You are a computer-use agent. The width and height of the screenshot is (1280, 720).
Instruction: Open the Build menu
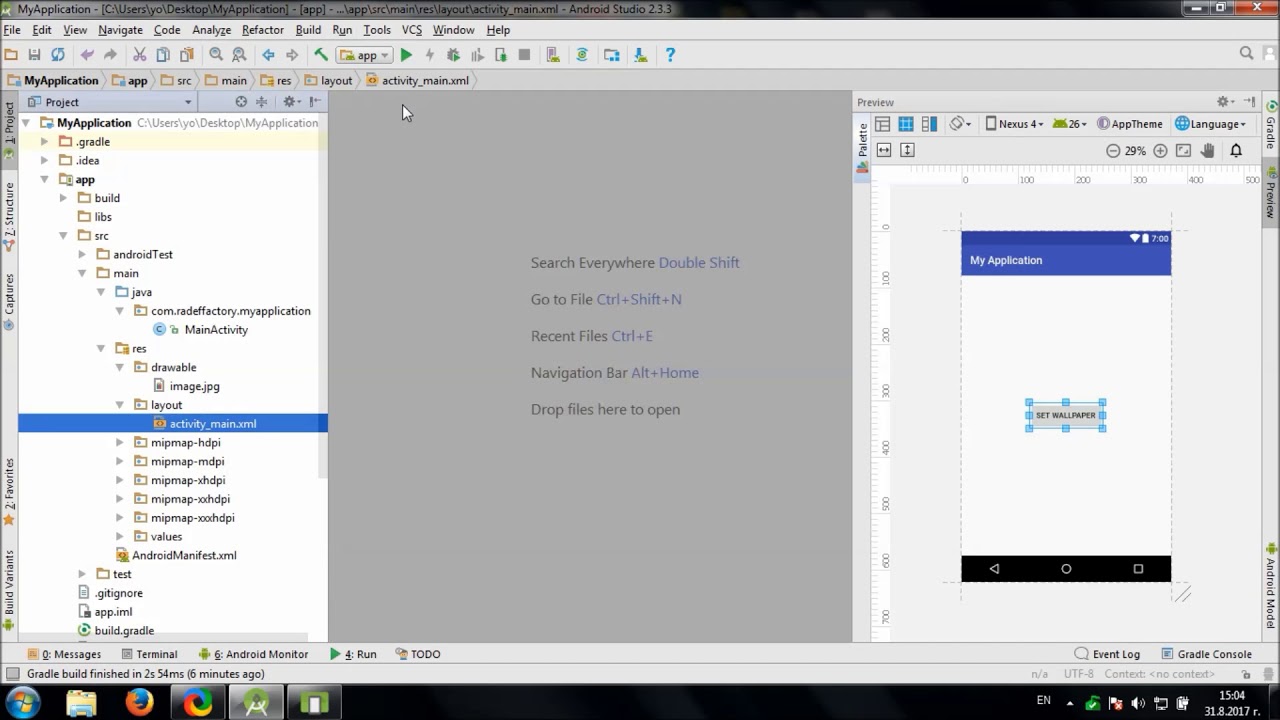(x=308, y=30)
